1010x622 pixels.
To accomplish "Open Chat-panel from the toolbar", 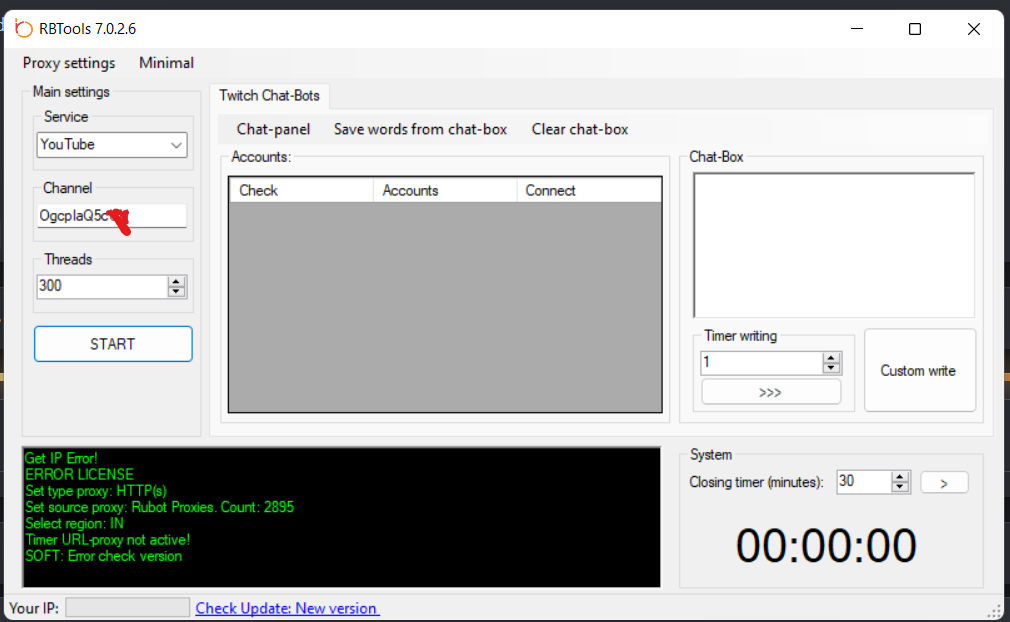I will tap(273, 129).
